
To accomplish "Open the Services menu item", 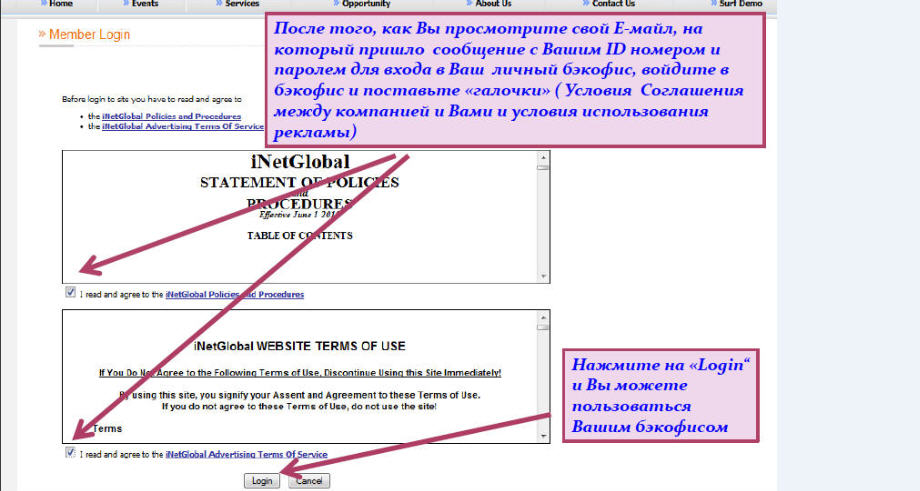I will [242, 4].
